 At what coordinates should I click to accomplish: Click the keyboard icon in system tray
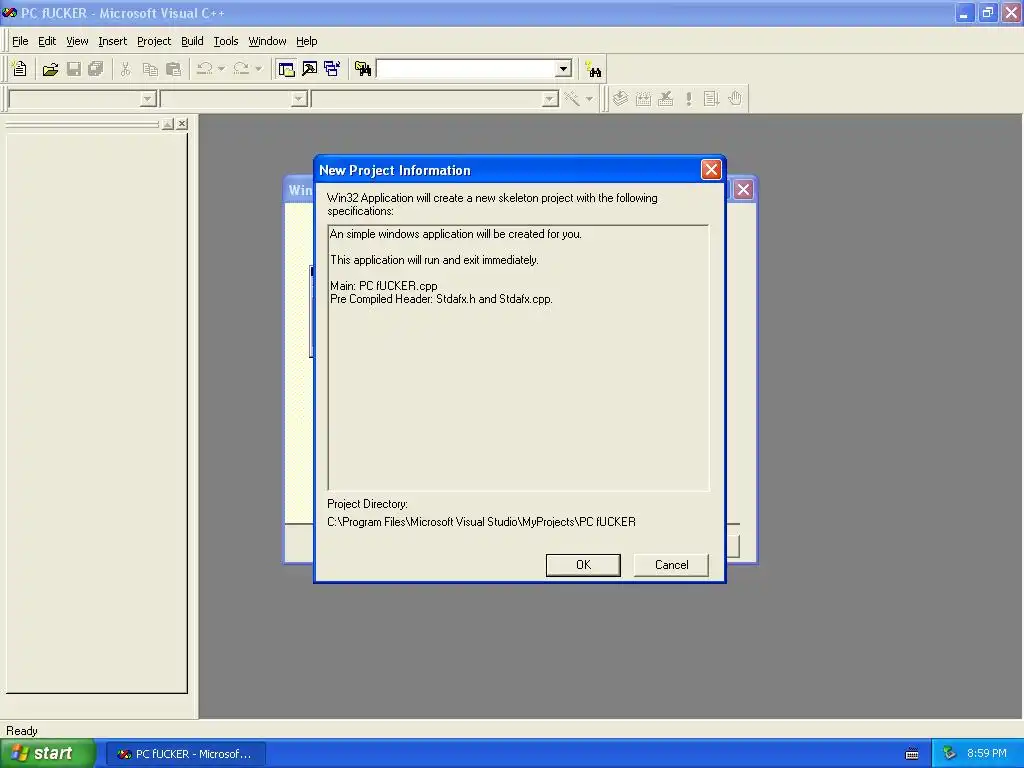pyautogui.click(x=912, y=754)
